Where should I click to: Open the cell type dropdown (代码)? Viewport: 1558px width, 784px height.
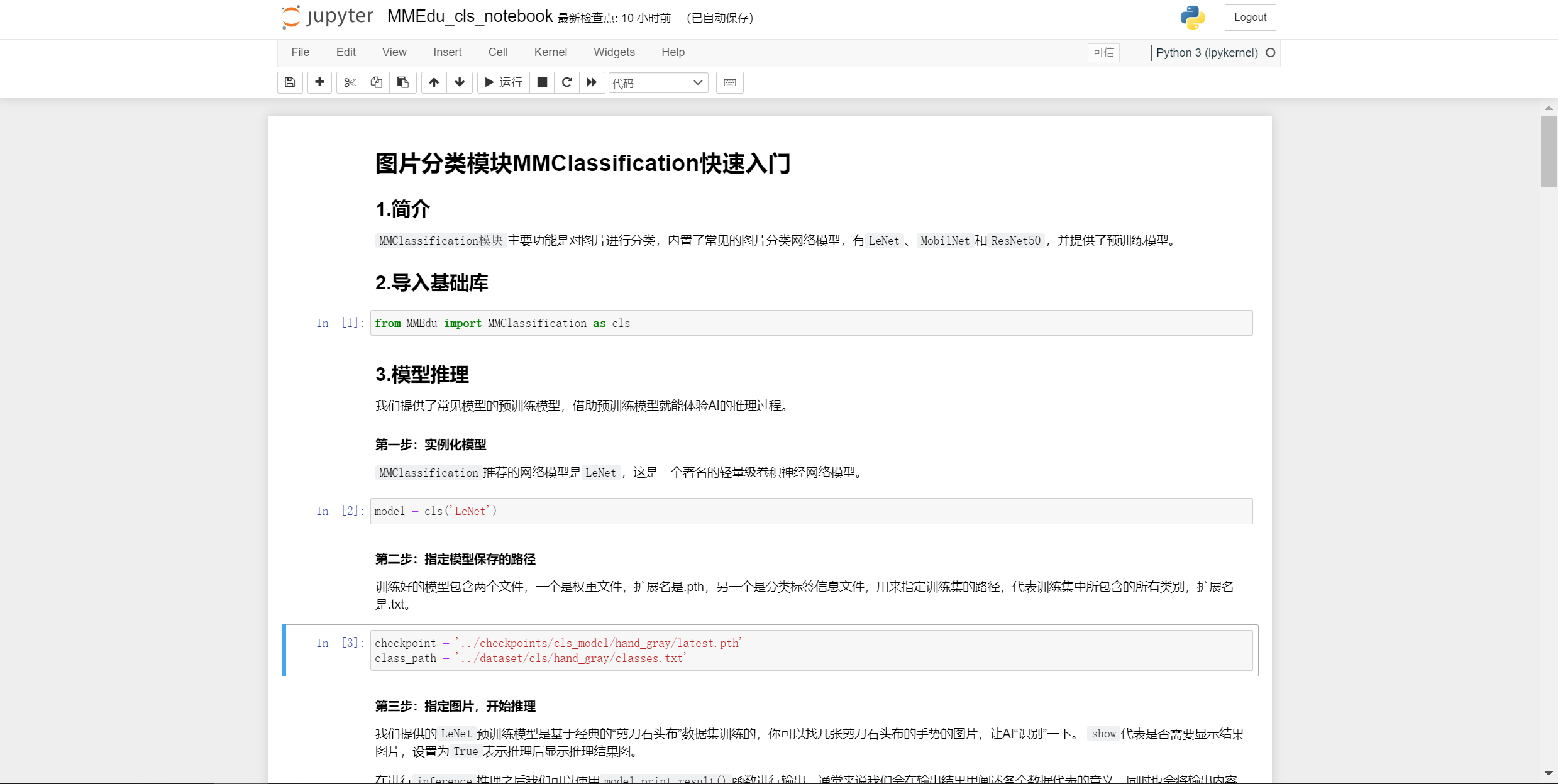pyautogui.click(x=658, y=82)
